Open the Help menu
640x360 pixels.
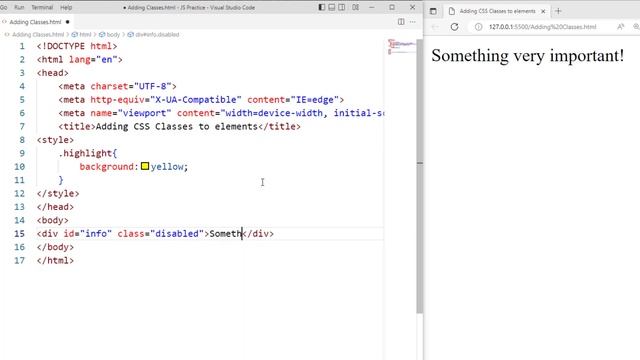coord(66,7)
